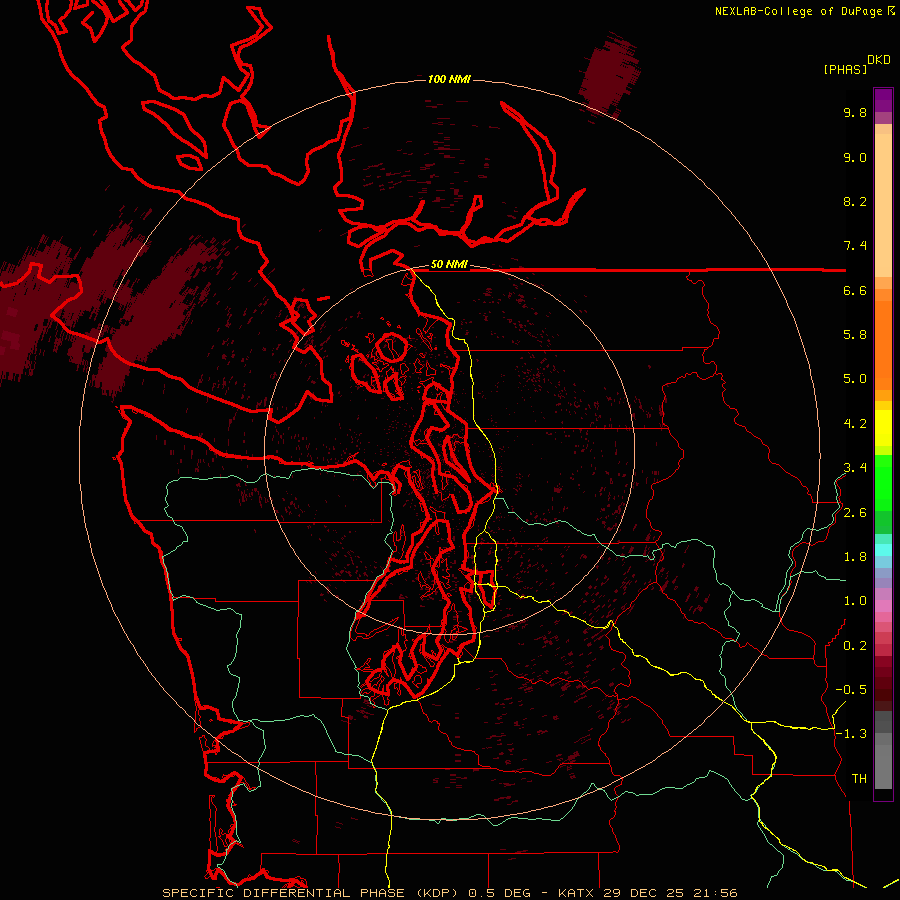Click the 7.4 legend value
Image resolution: width=900 pixels, height=900 pixels.
[x=855, y=246]
